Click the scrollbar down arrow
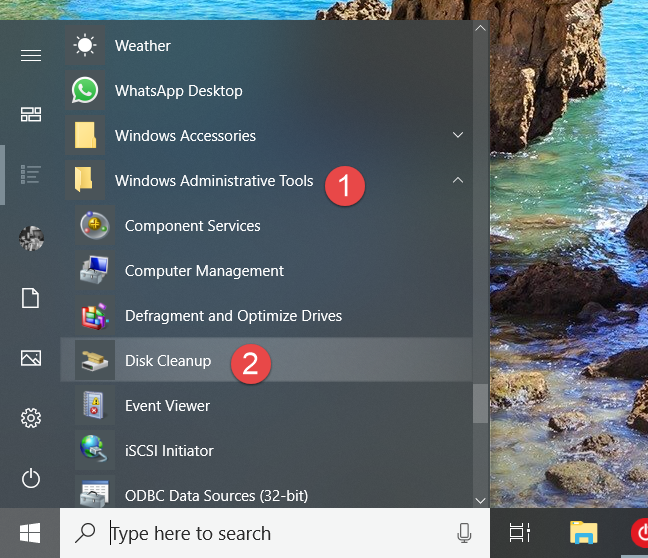The image size is (648, 558). (480, 501)
